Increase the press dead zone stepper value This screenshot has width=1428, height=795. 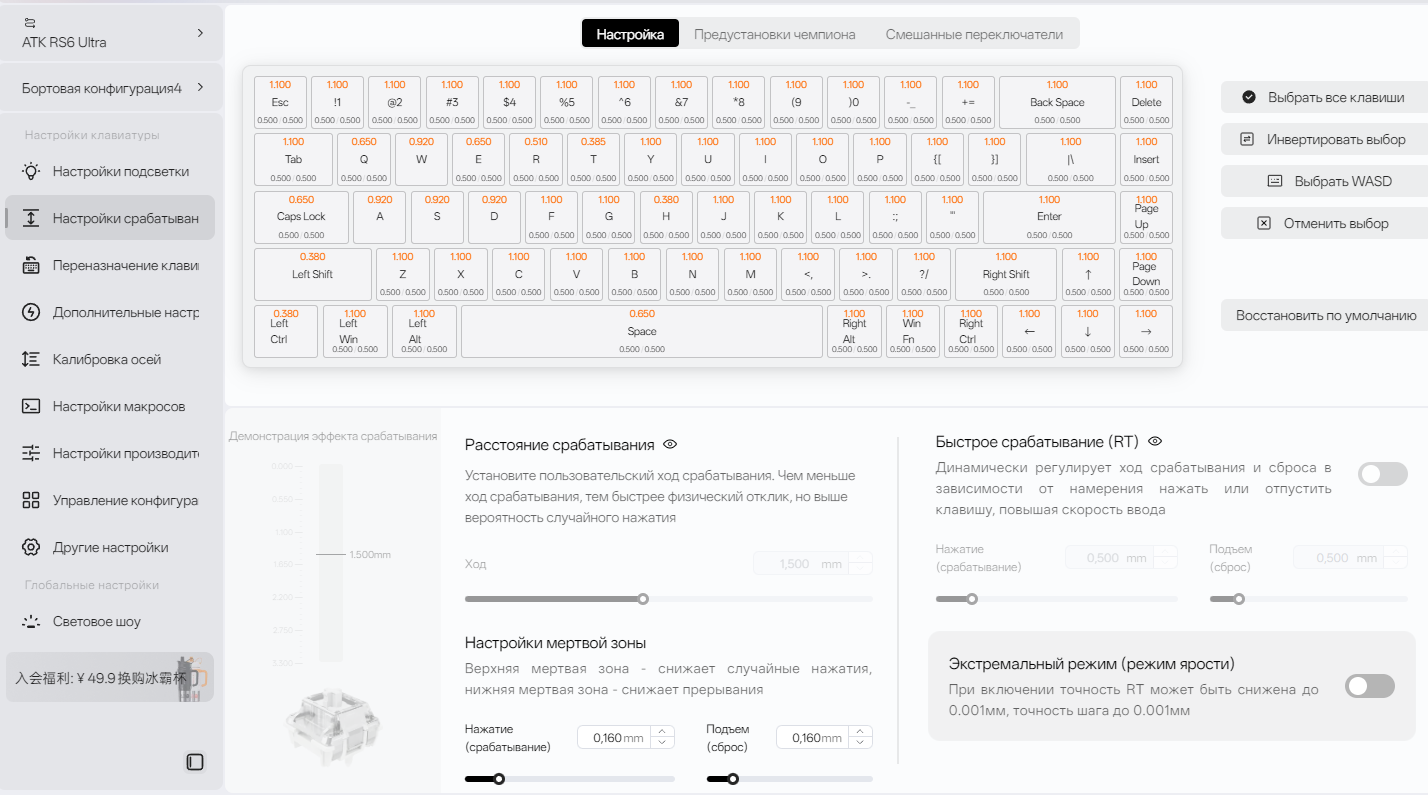[662, 731]
